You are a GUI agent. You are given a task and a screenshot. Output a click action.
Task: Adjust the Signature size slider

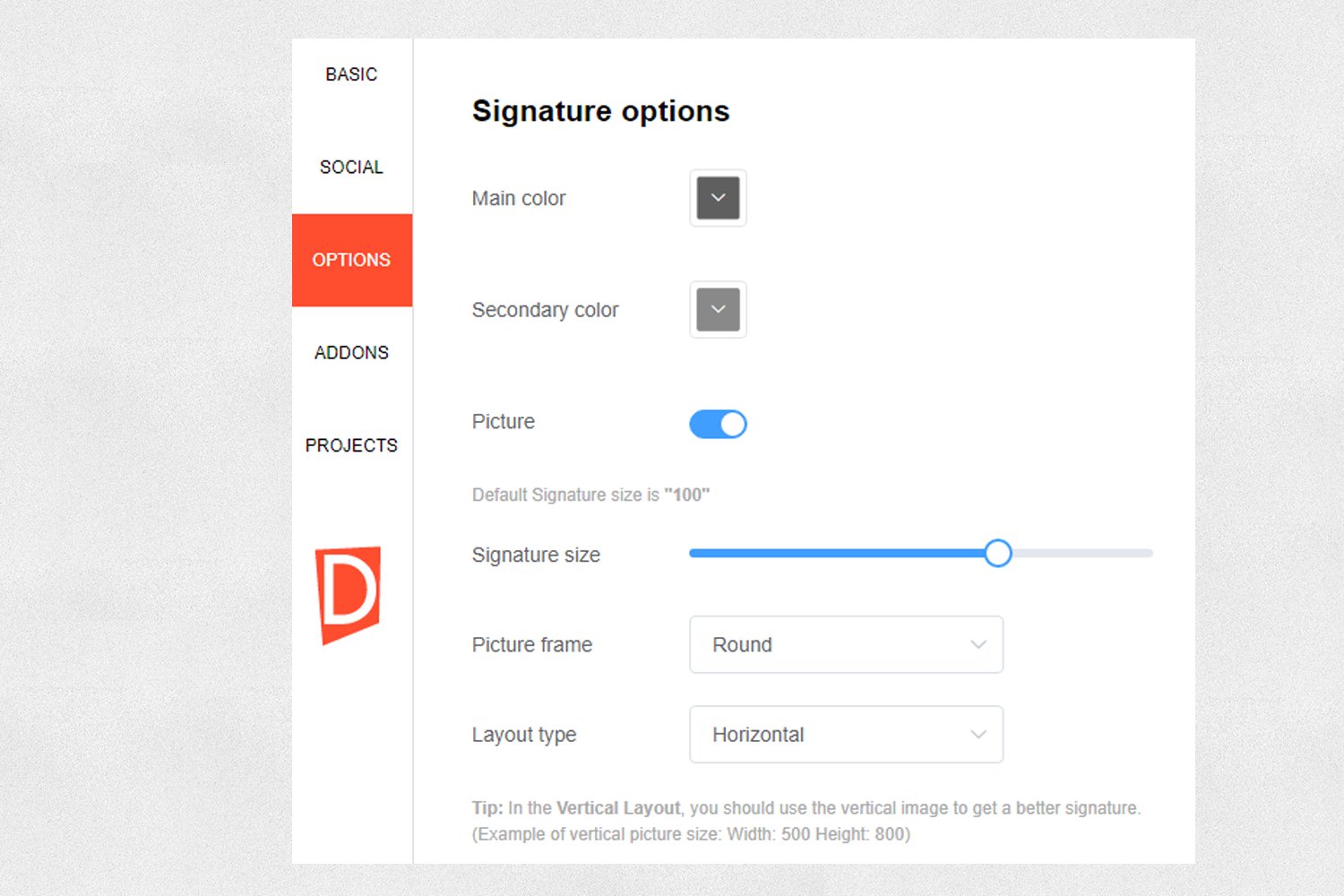998,554
